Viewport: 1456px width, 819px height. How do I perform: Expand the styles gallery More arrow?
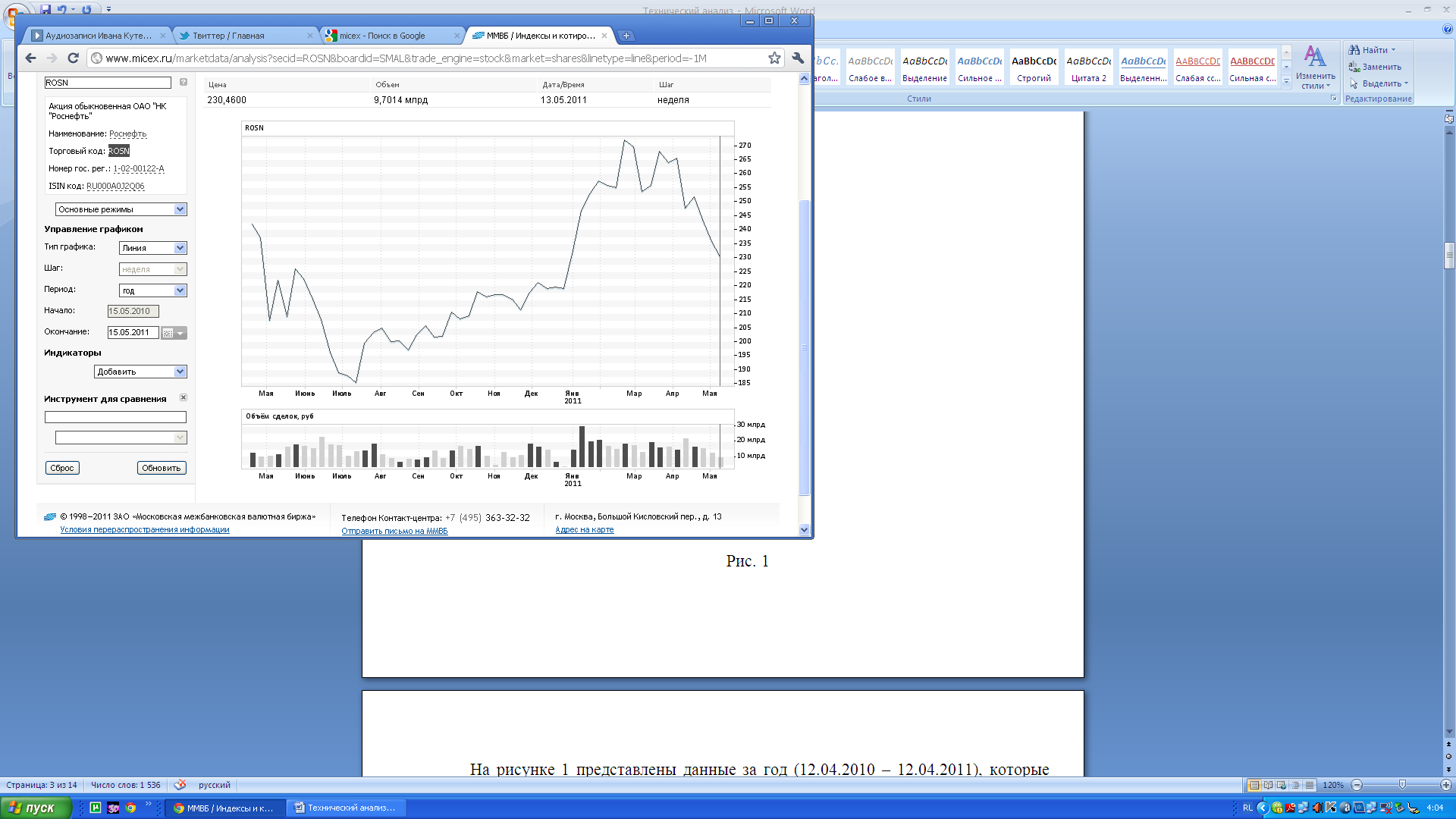(x=1286, y=81)
